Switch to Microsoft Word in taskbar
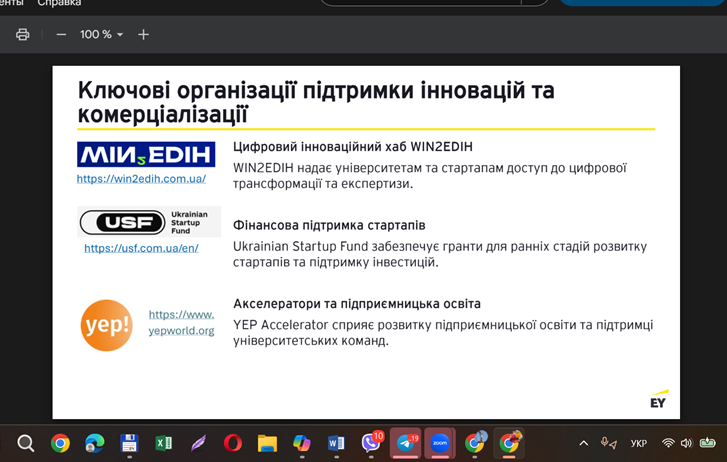The height and width of the screenshot is (462, 727). (336, 443)
